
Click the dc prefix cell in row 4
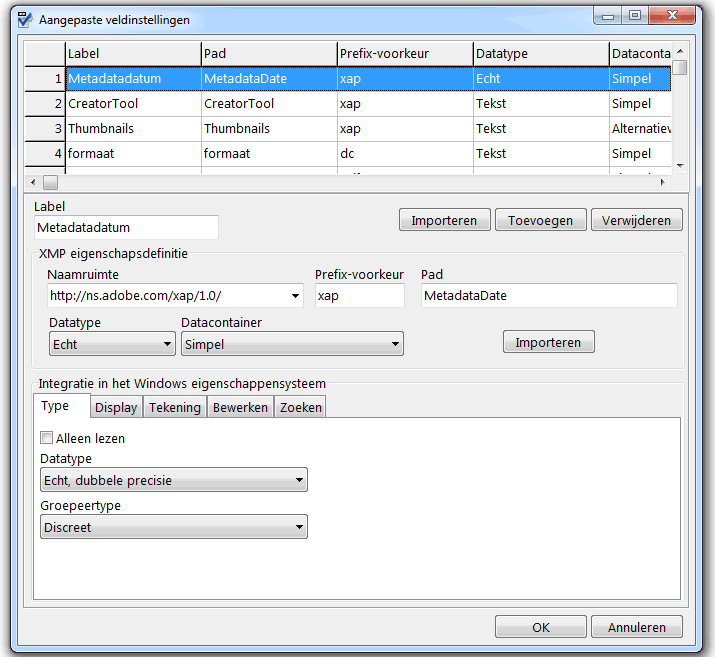coord(405,154)
